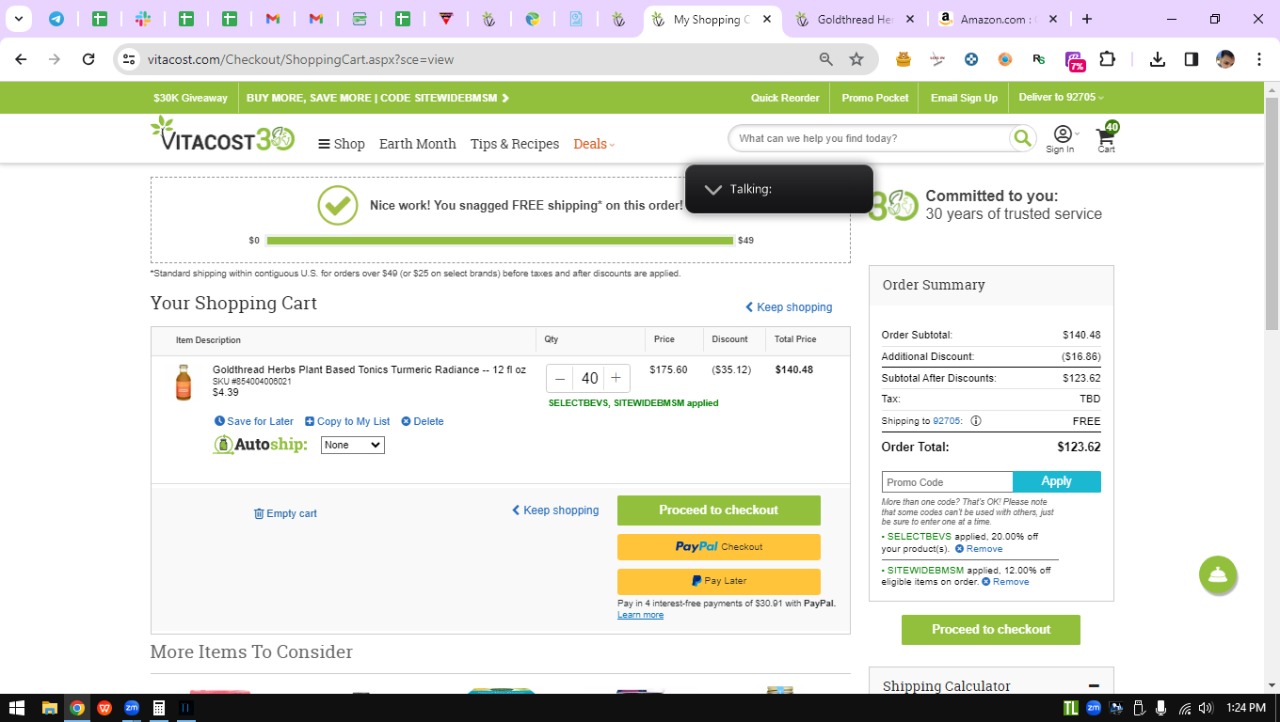Click Keep shopping beside Proceed to checkout
The width and height of the screenshot is (1280, 722).
[x=555, y=510]
